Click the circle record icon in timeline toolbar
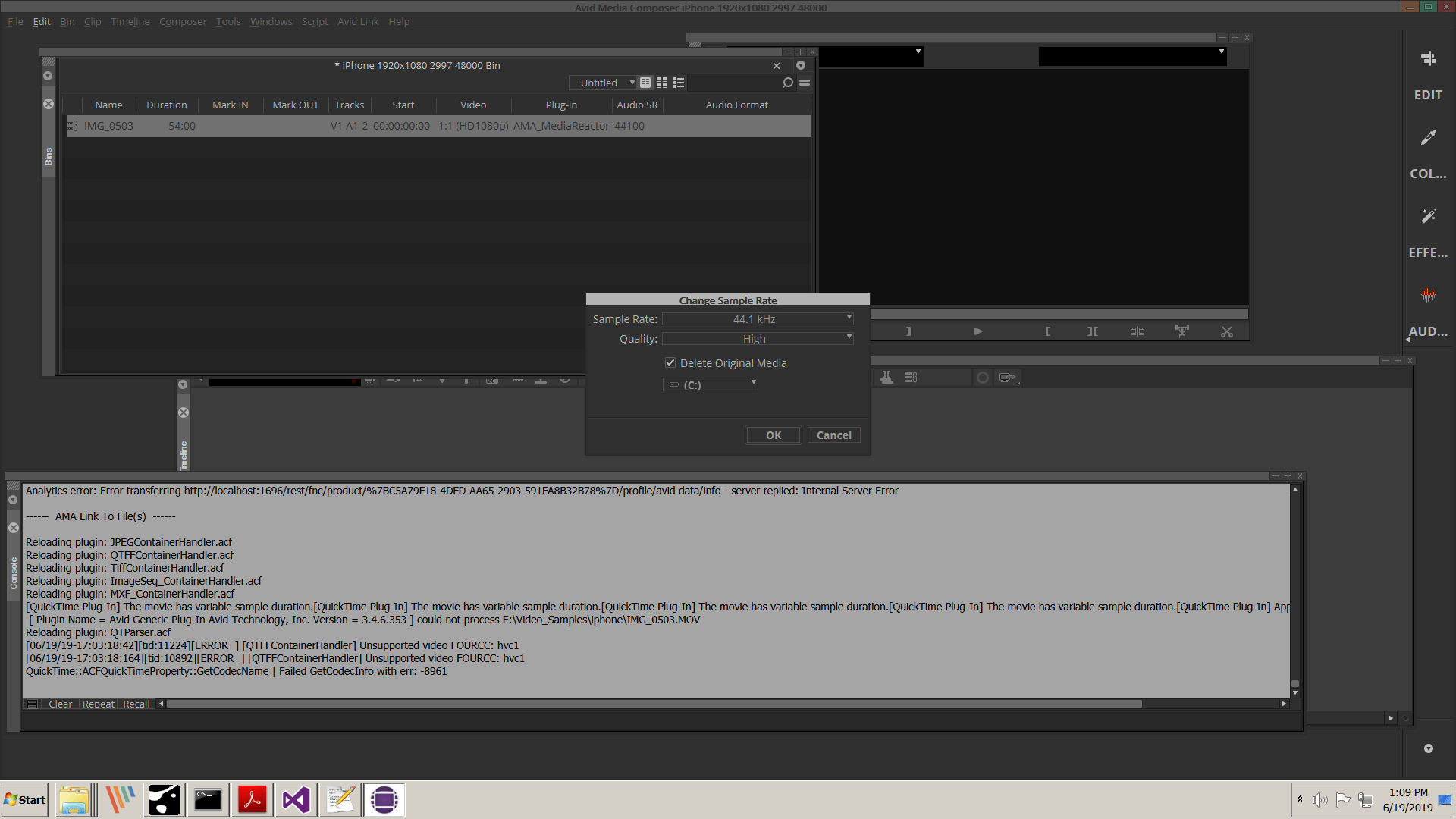 982,377
